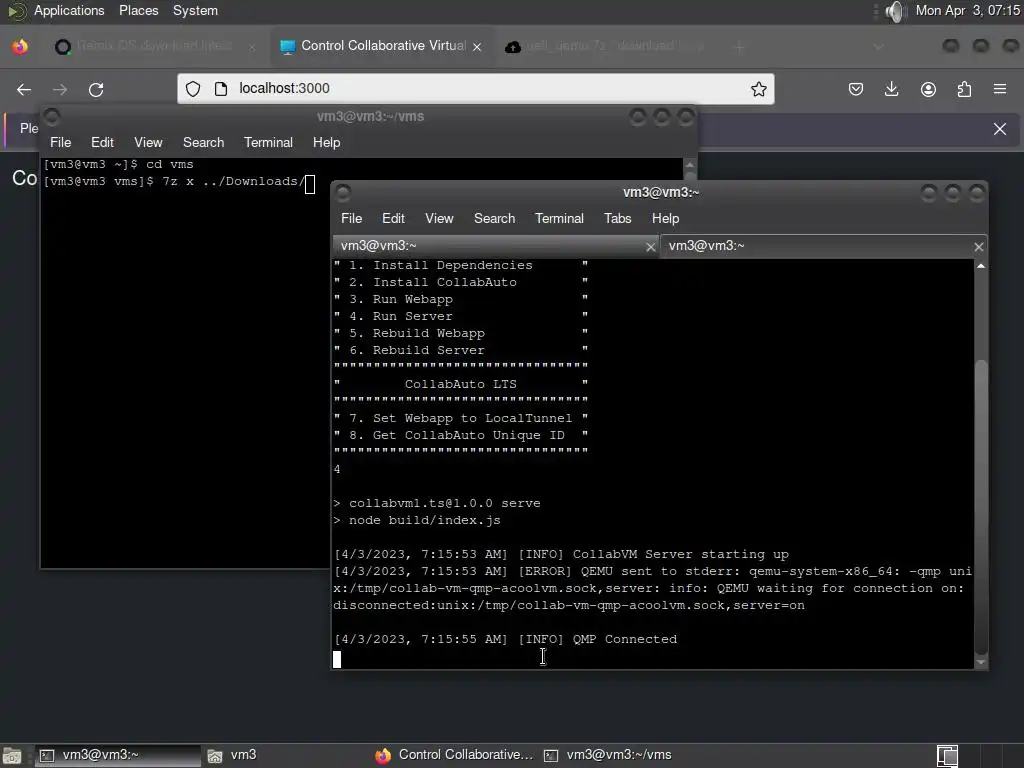This screenshot has width=1024, height=768.
Task: Expand the list all tabs chevron
Action: [878, 47]
